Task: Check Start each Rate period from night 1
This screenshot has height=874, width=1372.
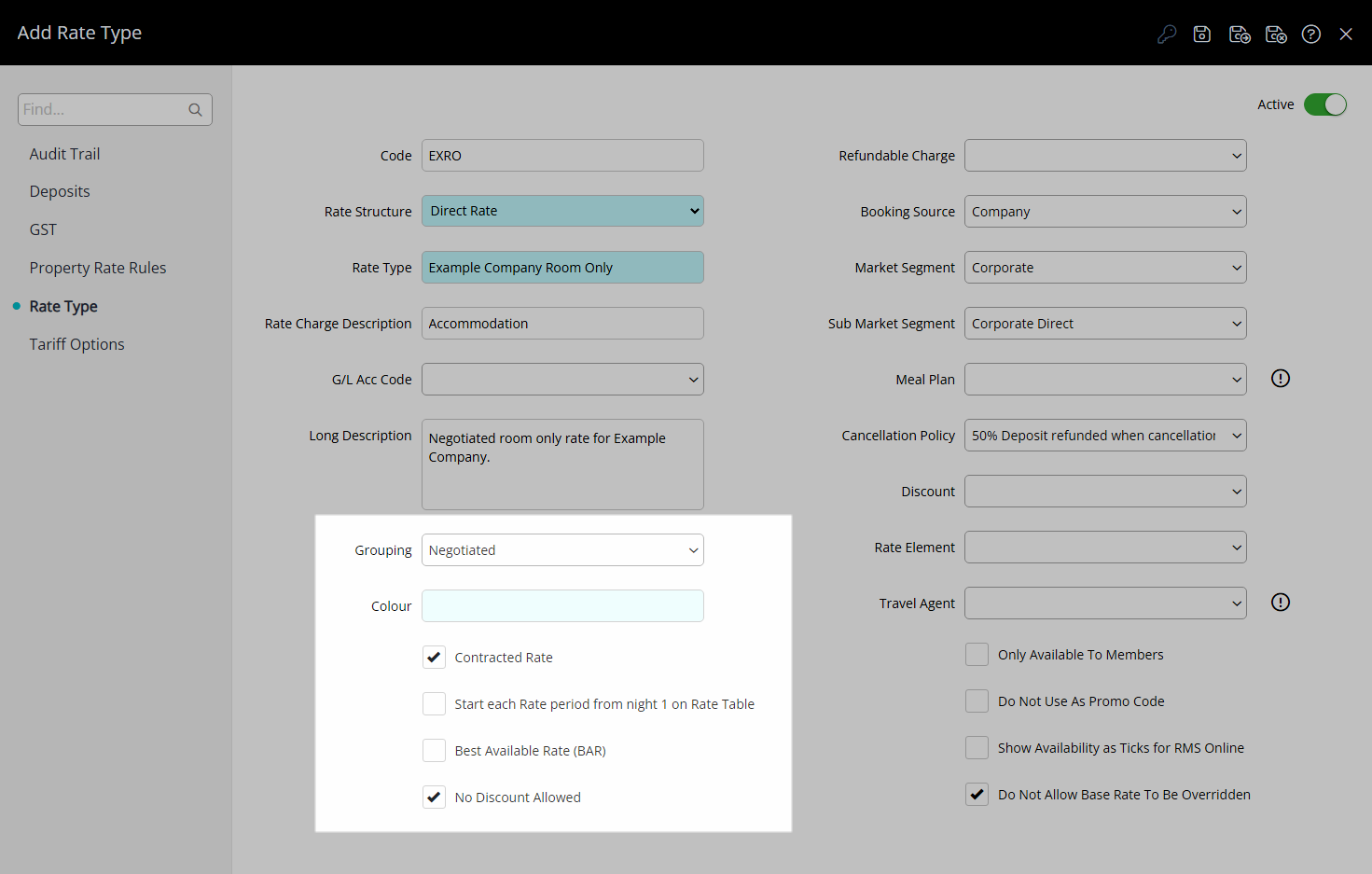Action: pos(434,704)
